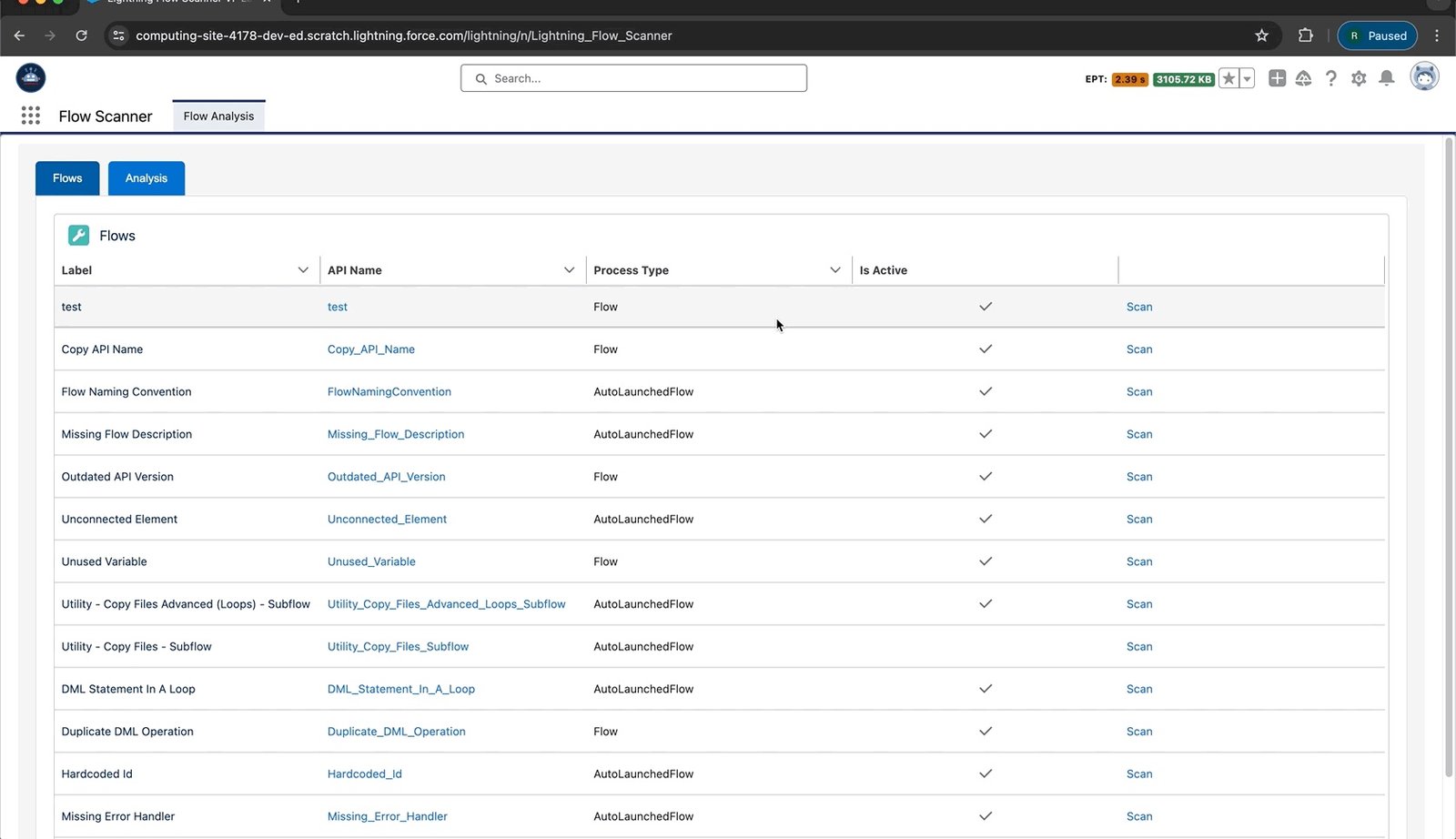Switch to the Flows tab
The height and width of the screenshot is (839, 1456).
[x=67, y=178]
